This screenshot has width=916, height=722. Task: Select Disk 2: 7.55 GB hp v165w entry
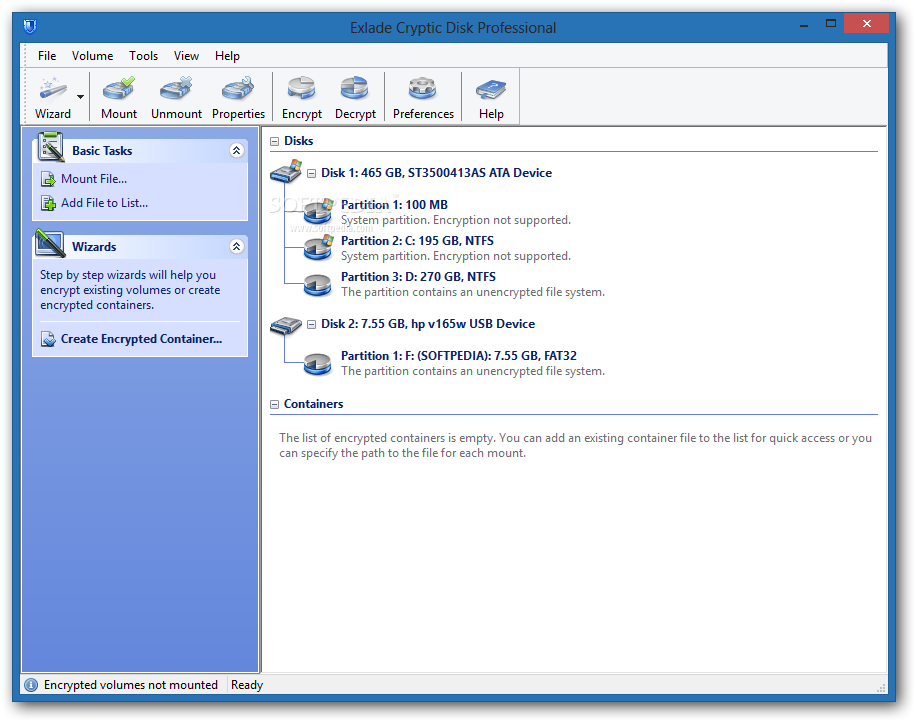pos(428,324)
